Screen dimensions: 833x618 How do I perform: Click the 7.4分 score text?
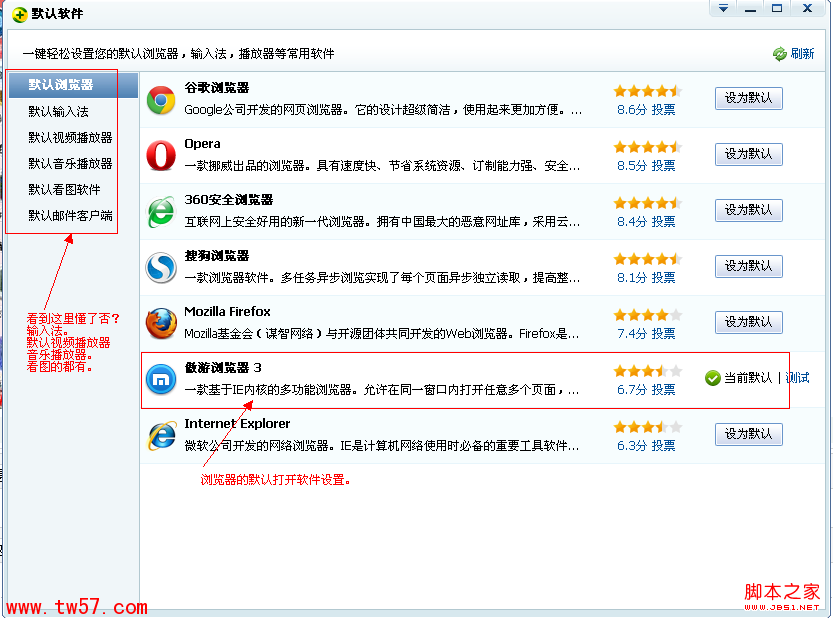(x=632, y=334)
